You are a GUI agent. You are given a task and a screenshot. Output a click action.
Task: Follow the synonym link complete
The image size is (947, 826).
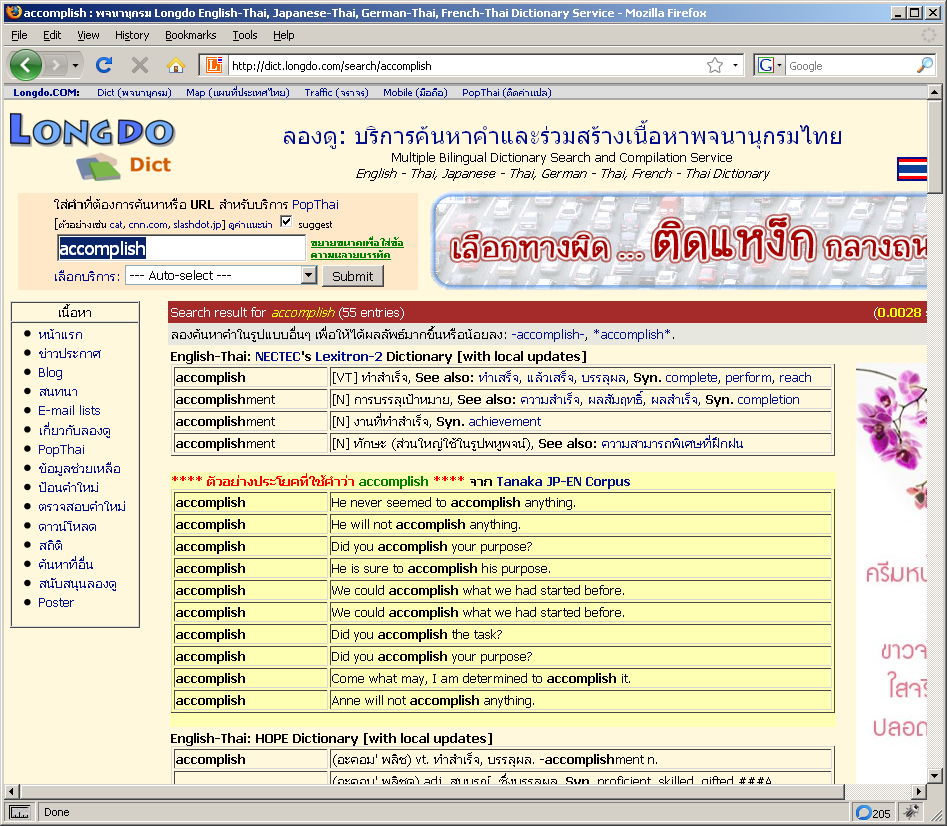click(691, 377)
